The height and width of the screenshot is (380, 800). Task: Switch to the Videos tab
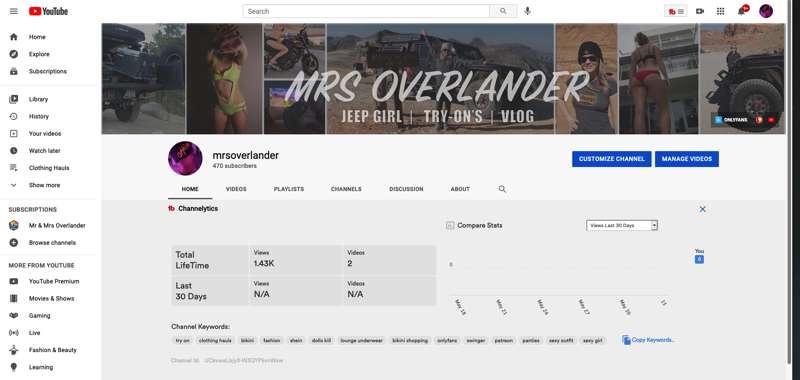[236, 189]
